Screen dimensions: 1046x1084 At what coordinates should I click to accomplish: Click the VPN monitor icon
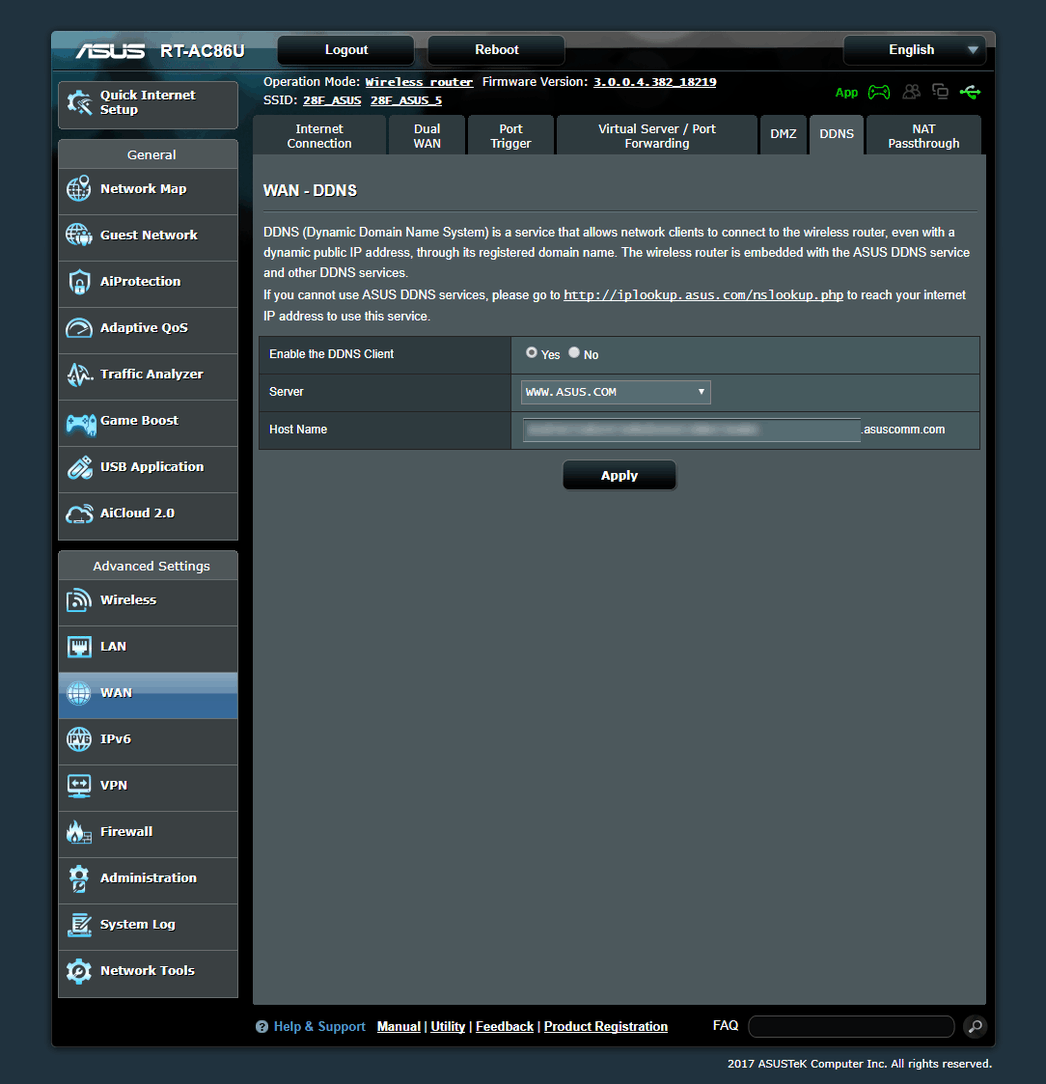(x=79, y=786)
